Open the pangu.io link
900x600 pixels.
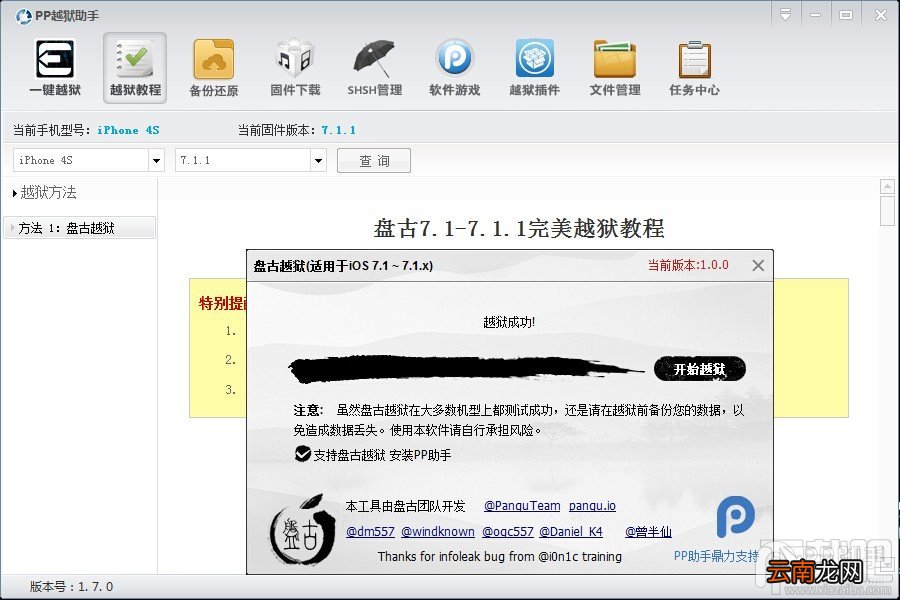click(x=592, y=506)
